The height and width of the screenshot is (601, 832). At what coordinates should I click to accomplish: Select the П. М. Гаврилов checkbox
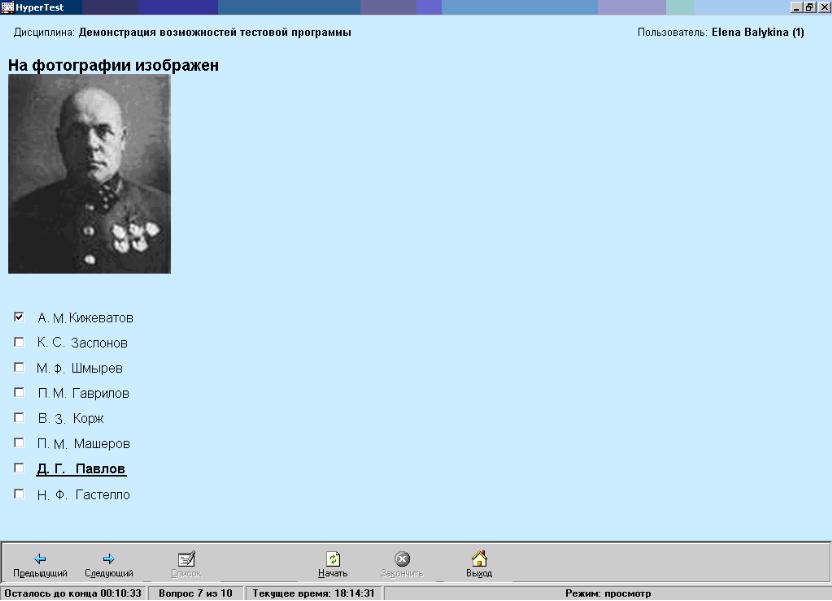click(19, 392)
